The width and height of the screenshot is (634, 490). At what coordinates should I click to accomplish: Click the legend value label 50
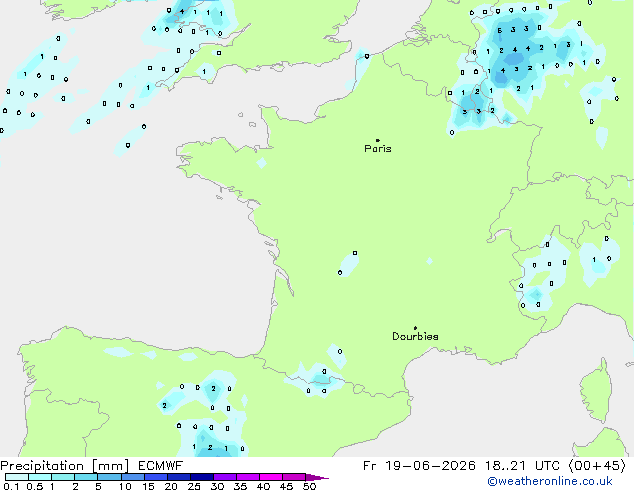click(x=310, y=486)
